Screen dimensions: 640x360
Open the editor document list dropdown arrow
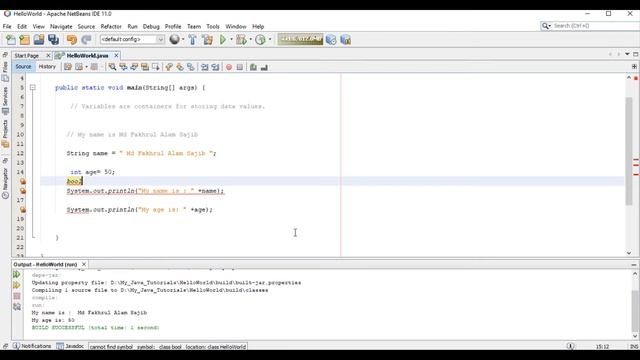click(627, 54)
